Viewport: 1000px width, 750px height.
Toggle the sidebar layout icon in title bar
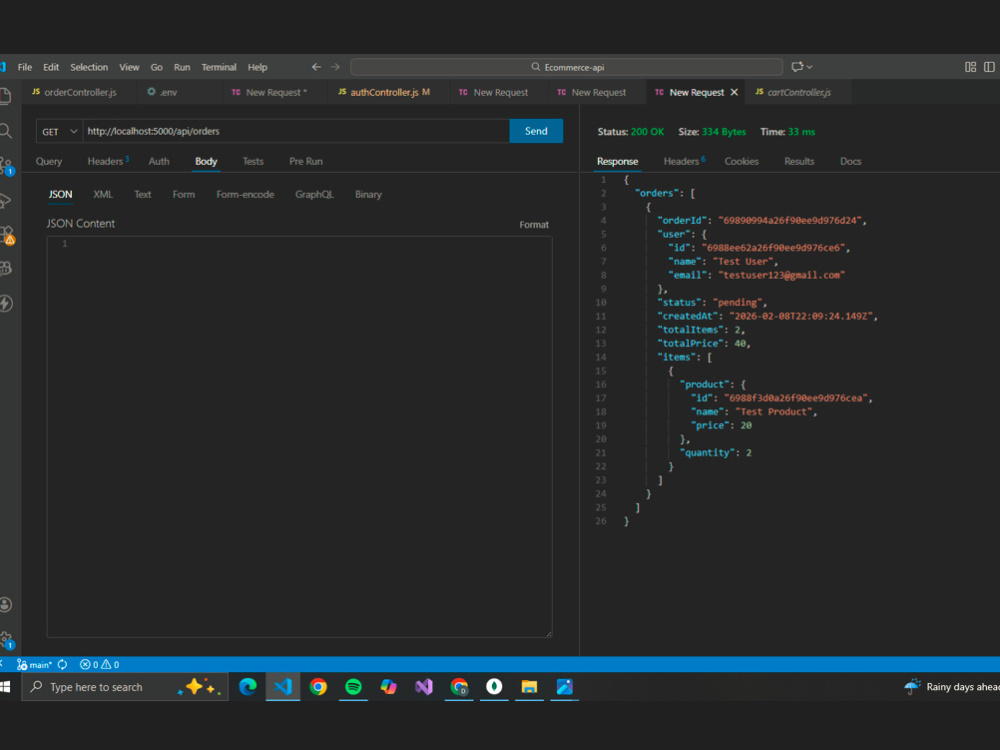989,67
